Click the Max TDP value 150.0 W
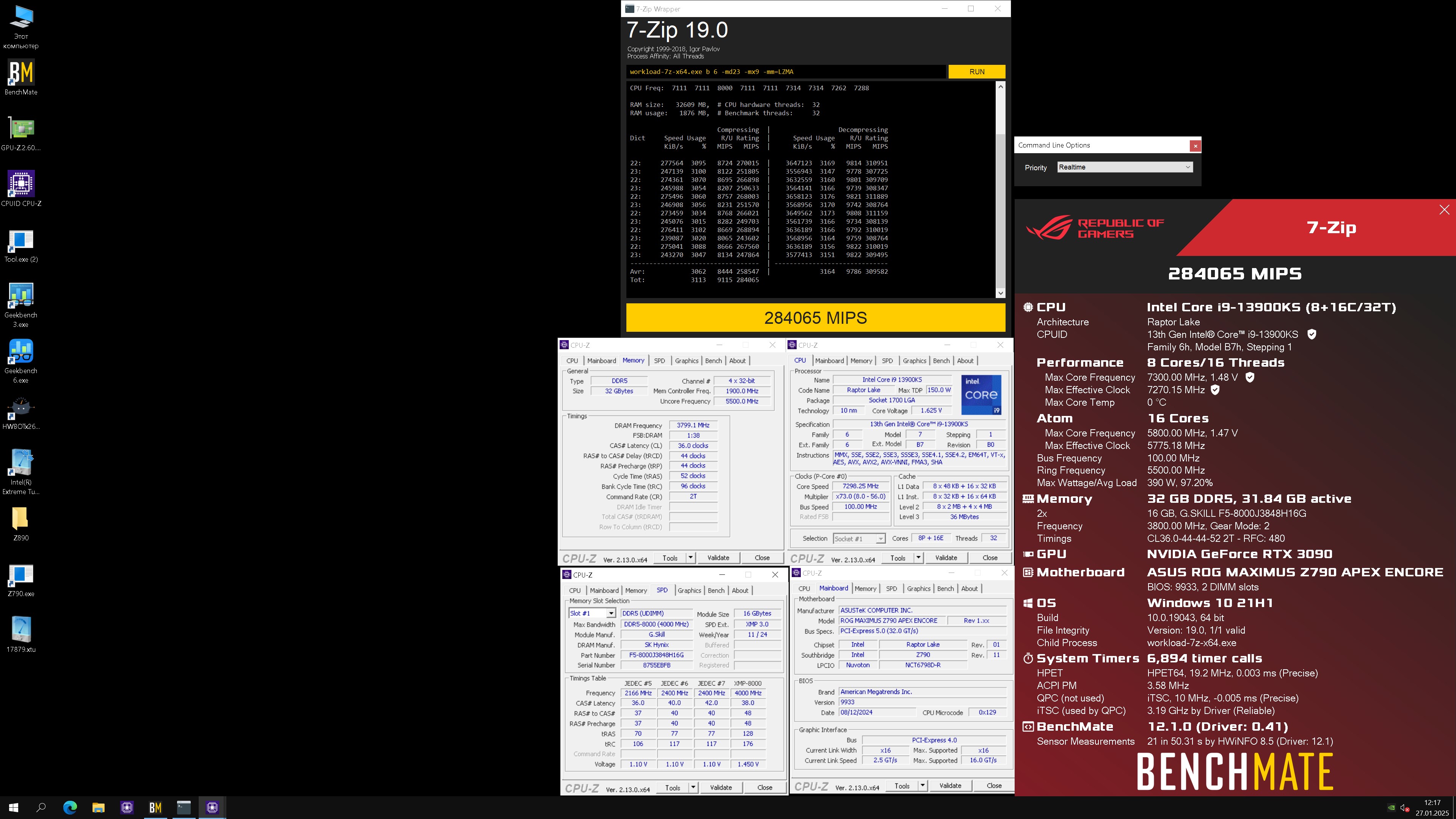This screenshot has width=1456, height=819. [x=939, y=390]
